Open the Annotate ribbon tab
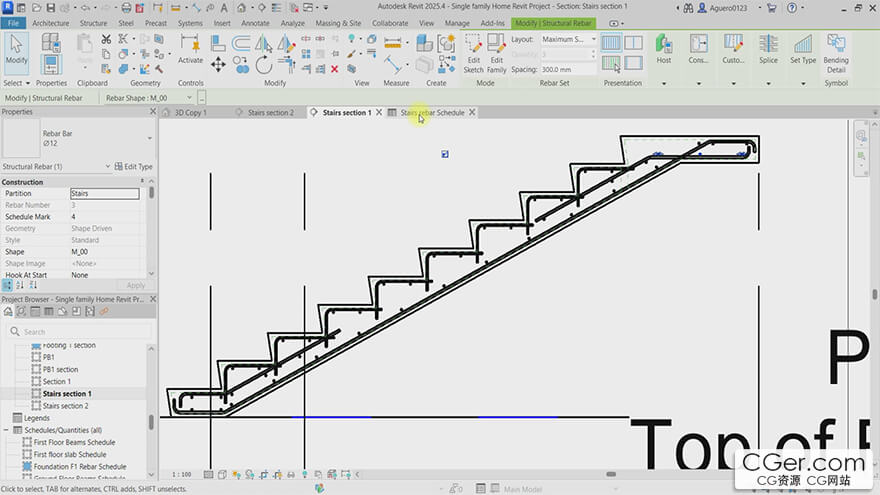The image size is (880, 495). tap(255, 23)
